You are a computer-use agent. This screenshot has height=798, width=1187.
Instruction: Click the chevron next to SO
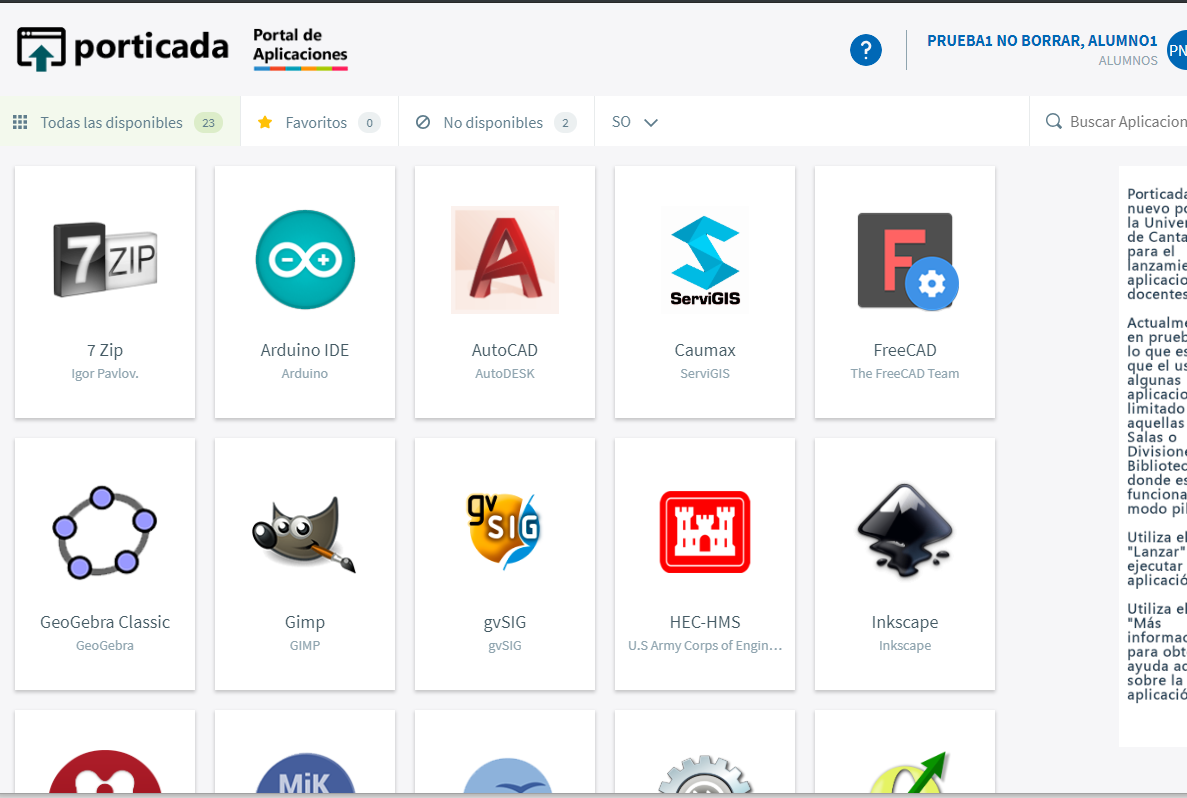click(651, 123)
